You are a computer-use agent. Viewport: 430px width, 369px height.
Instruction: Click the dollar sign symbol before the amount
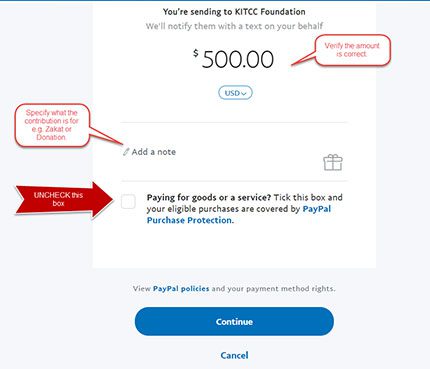click(x=196, y=53)
